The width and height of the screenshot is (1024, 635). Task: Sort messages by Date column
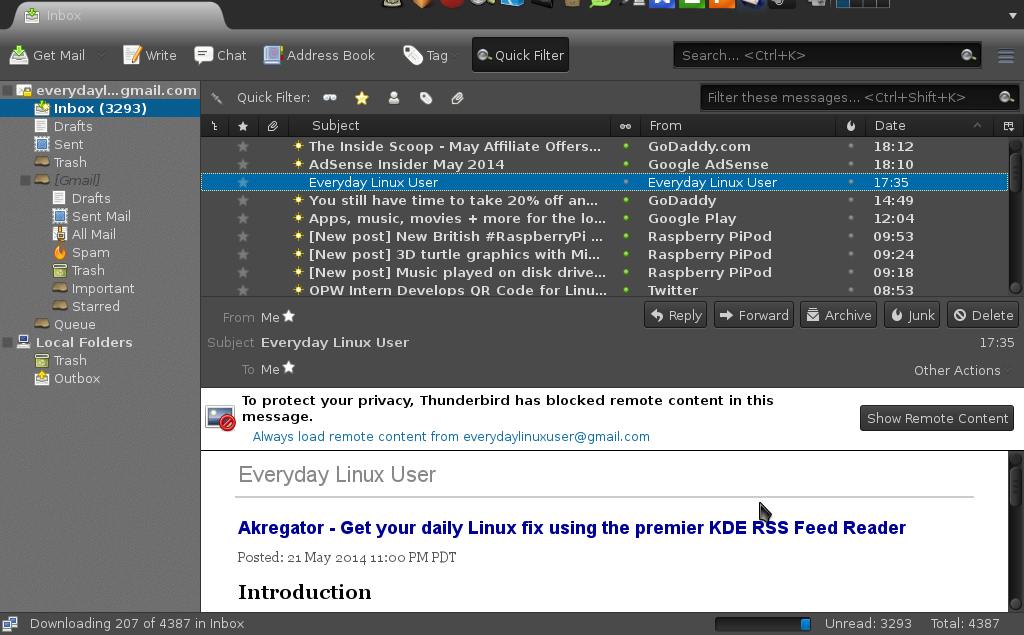click(x=930, y=125)
